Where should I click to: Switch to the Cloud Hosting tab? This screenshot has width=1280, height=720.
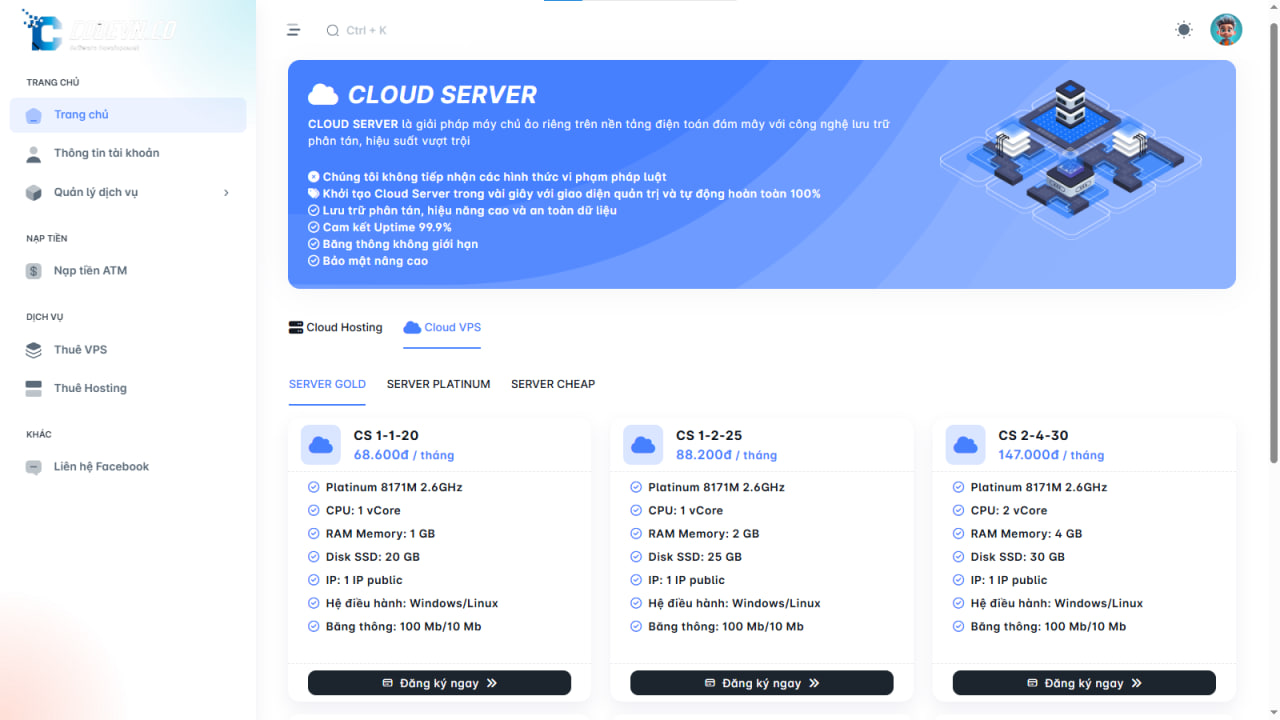pyautogui.click(x=335, y=327)
